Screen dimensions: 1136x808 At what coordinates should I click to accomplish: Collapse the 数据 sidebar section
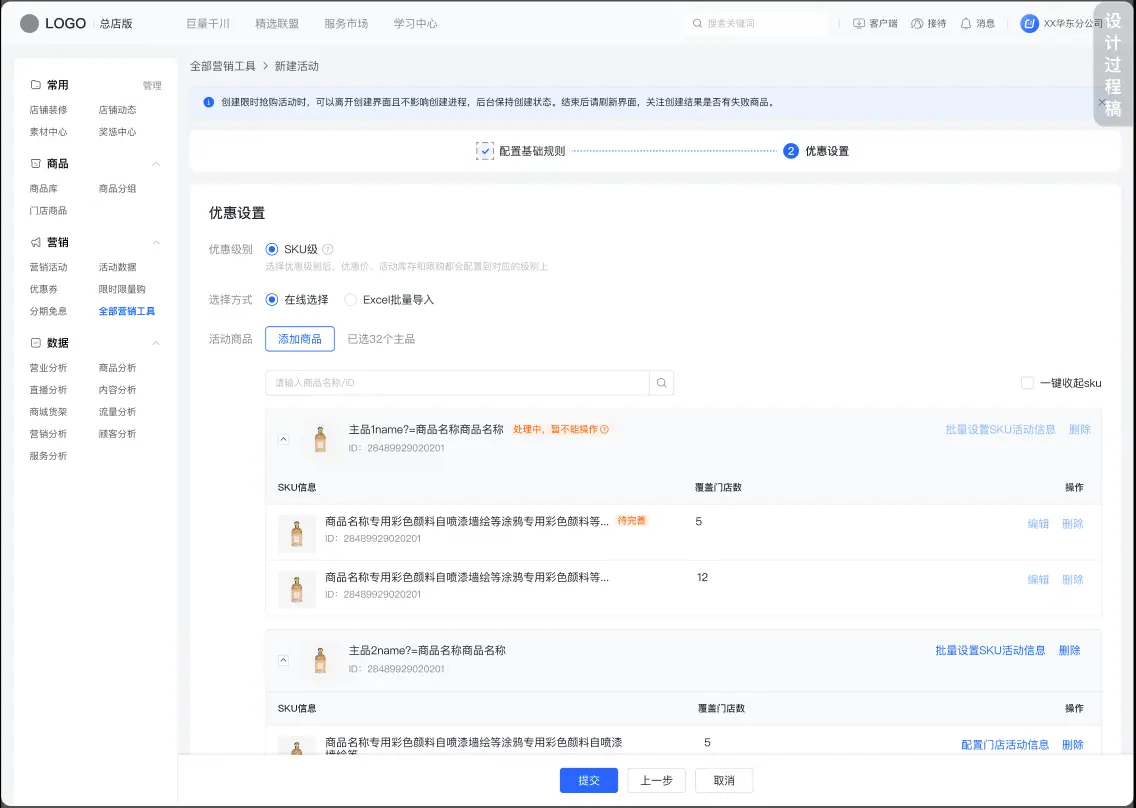[156, 343]
